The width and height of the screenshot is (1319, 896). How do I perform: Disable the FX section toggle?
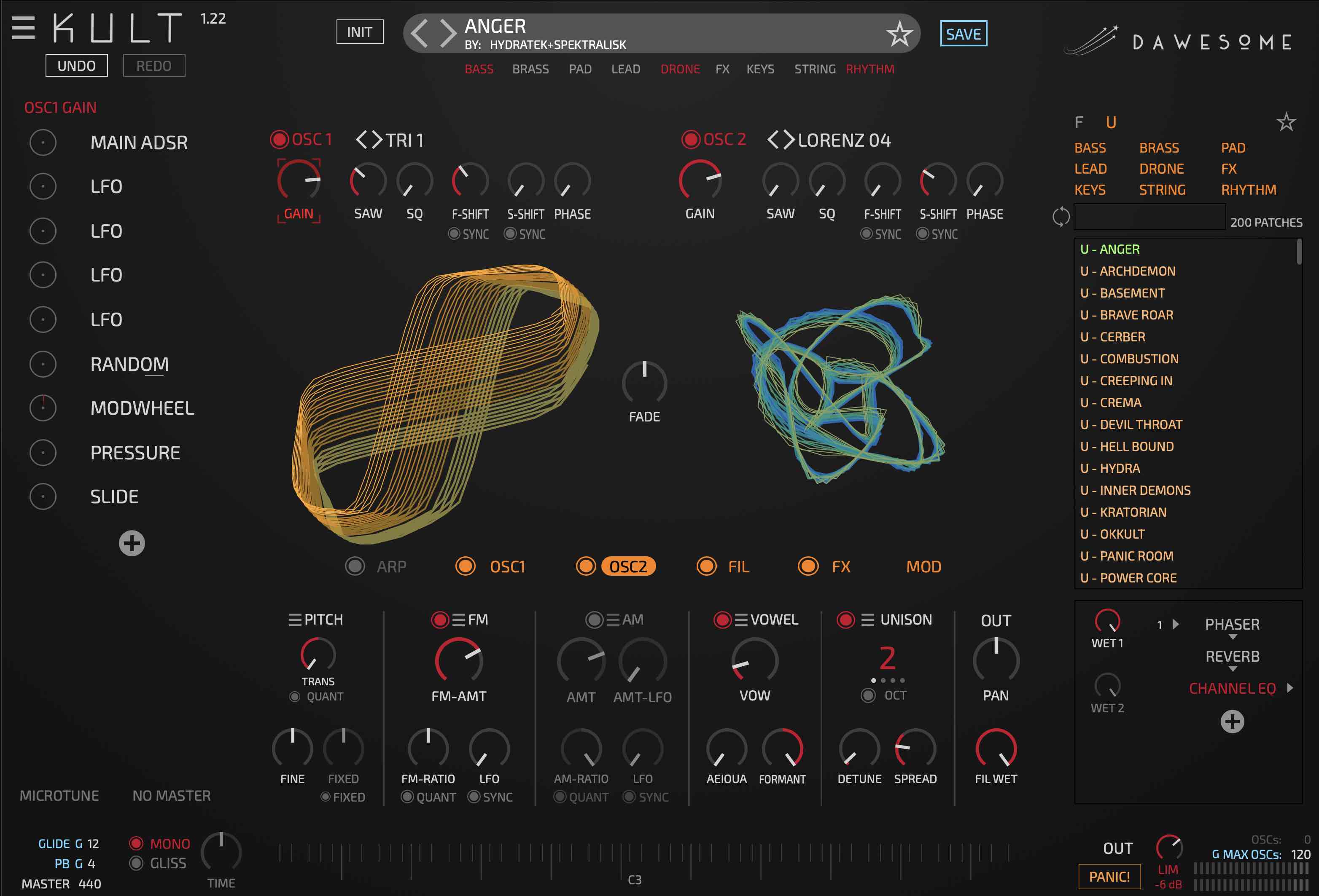pos(808,566)
